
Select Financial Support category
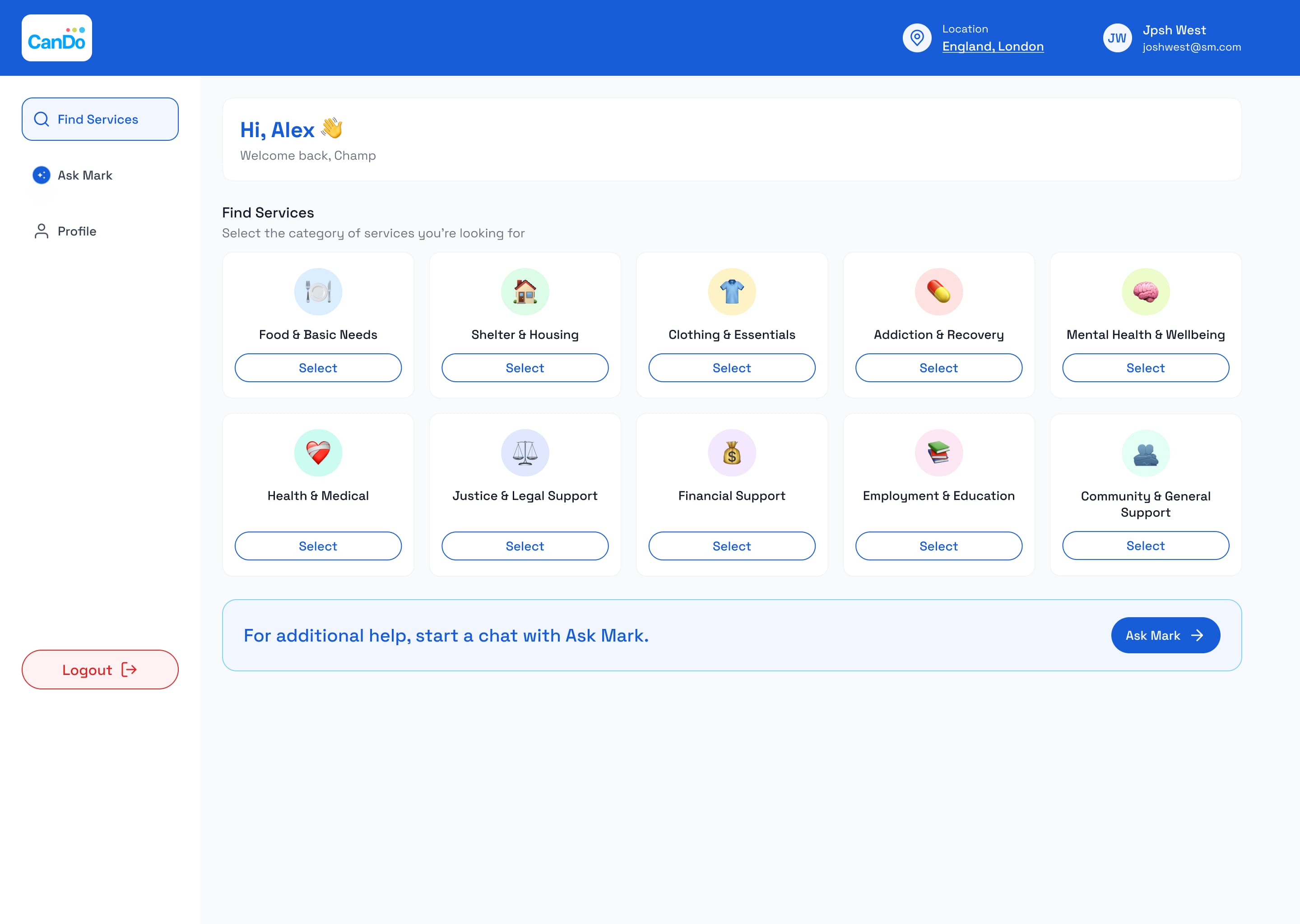click(732, 546)
